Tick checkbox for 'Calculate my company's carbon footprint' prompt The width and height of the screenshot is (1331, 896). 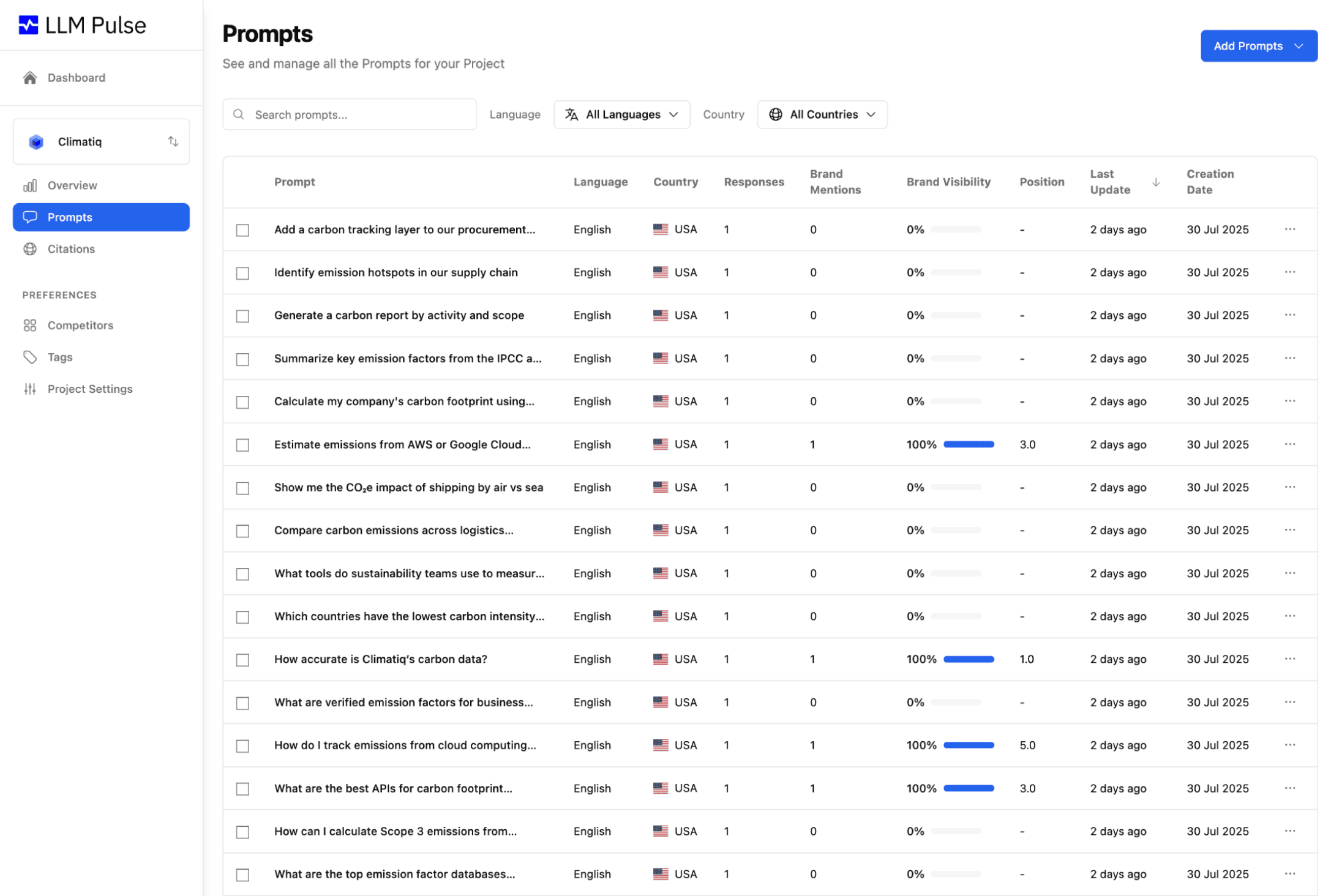click(243, 402)
